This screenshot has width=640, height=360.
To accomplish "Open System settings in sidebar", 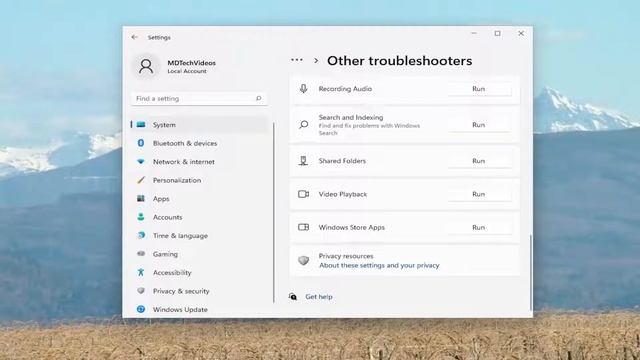I will pos(199,124).
